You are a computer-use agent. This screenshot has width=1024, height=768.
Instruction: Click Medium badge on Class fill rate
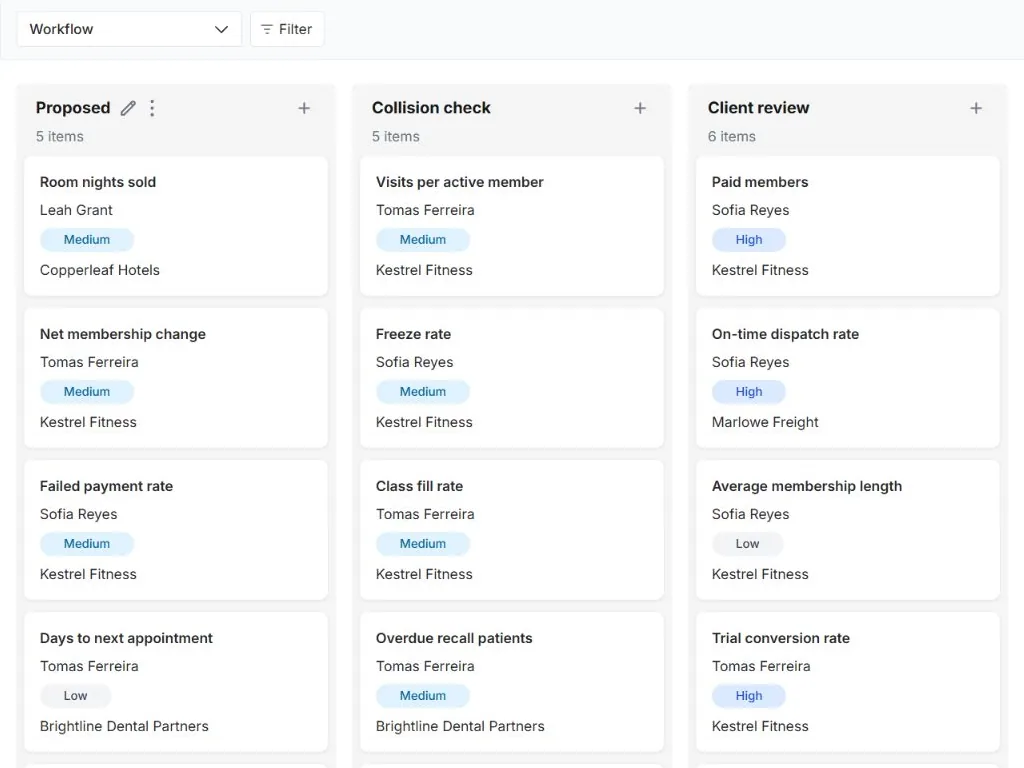[423, 544]
